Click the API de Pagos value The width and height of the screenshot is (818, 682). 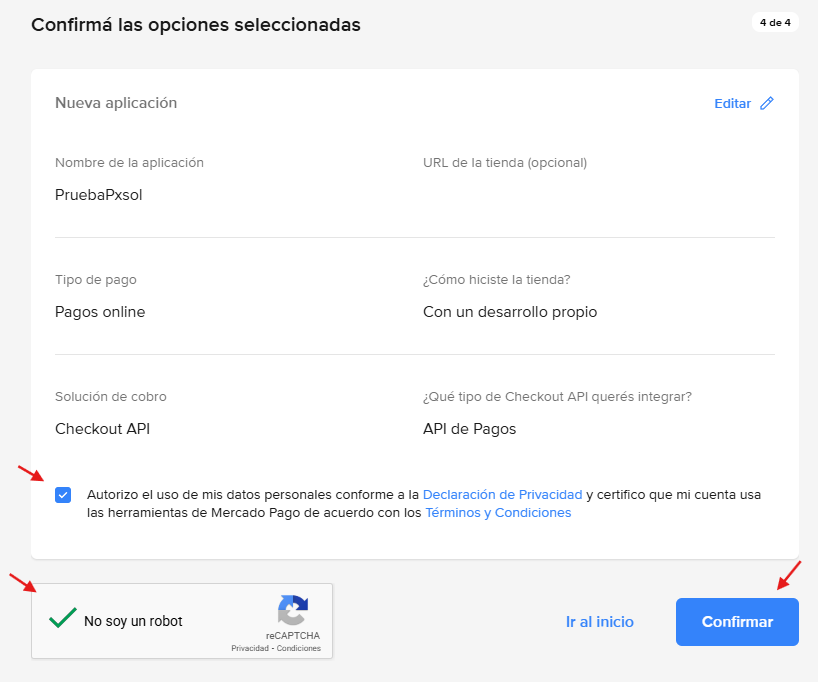pos(469,429)
